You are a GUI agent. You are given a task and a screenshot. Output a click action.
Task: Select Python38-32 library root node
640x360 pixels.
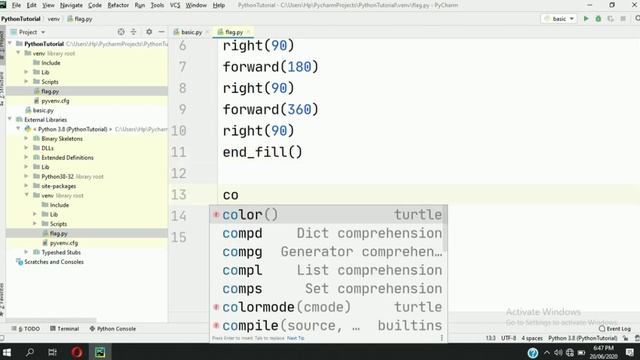point(72,176)
